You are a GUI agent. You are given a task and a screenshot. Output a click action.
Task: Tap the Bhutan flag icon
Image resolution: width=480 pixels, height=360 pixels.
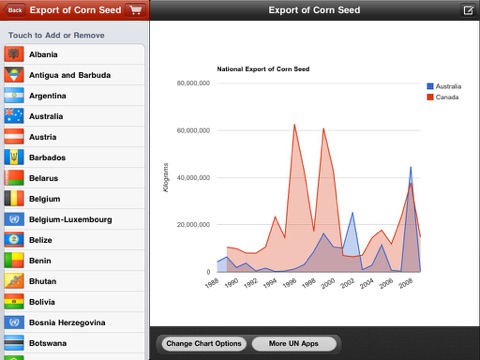click(x=14, y=281)
